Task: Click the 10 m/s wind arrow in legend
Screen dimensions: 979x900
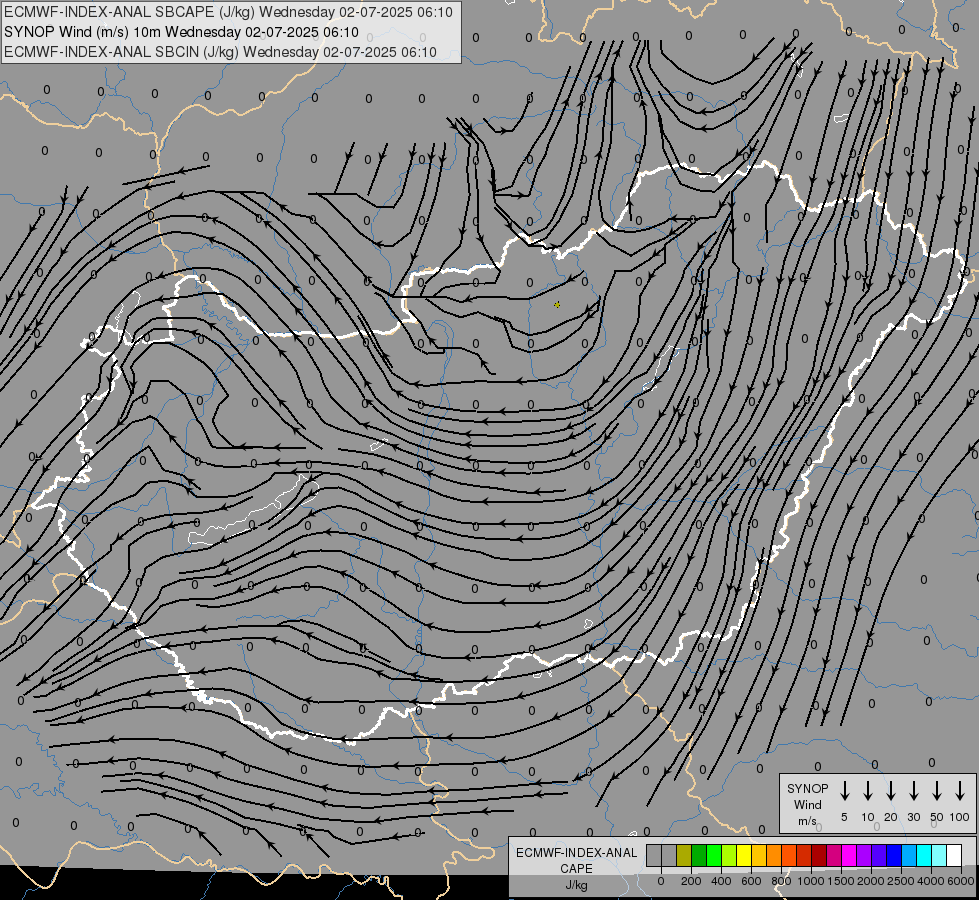Action: pos(867,791)
